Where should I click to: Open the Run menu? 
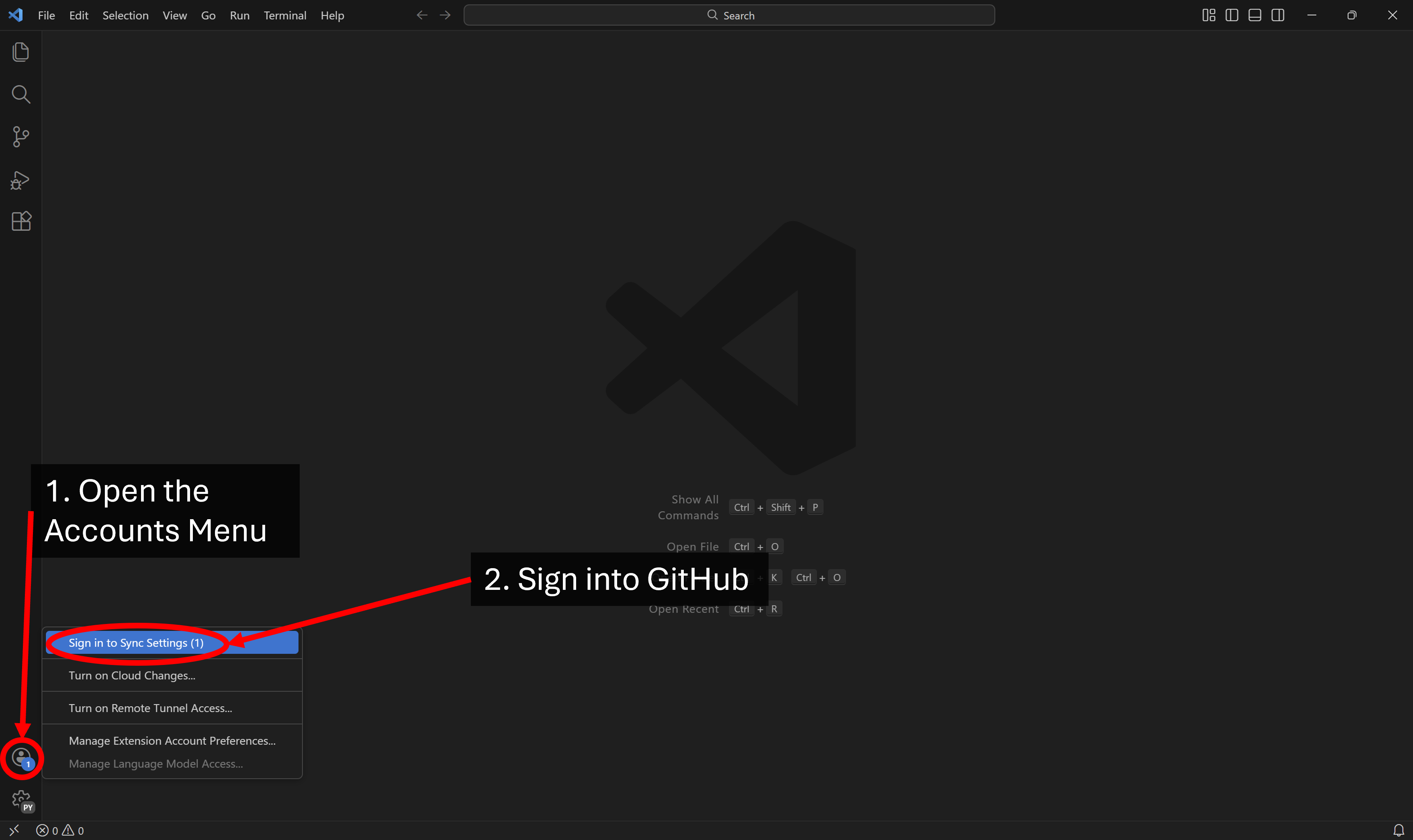pyautogui.click(x=239, y=15)
